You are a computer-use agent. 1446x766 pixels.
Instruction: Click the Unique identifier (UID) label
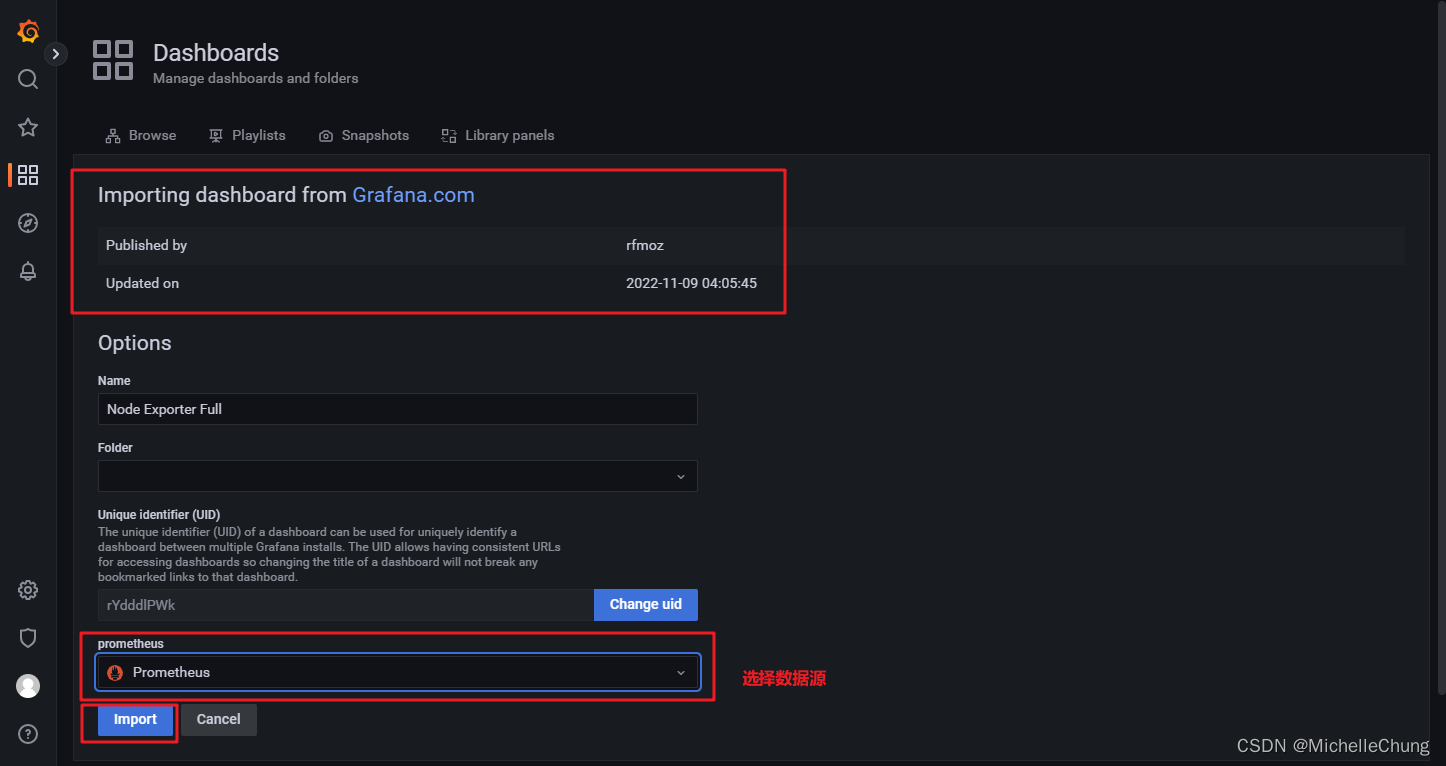159,515
